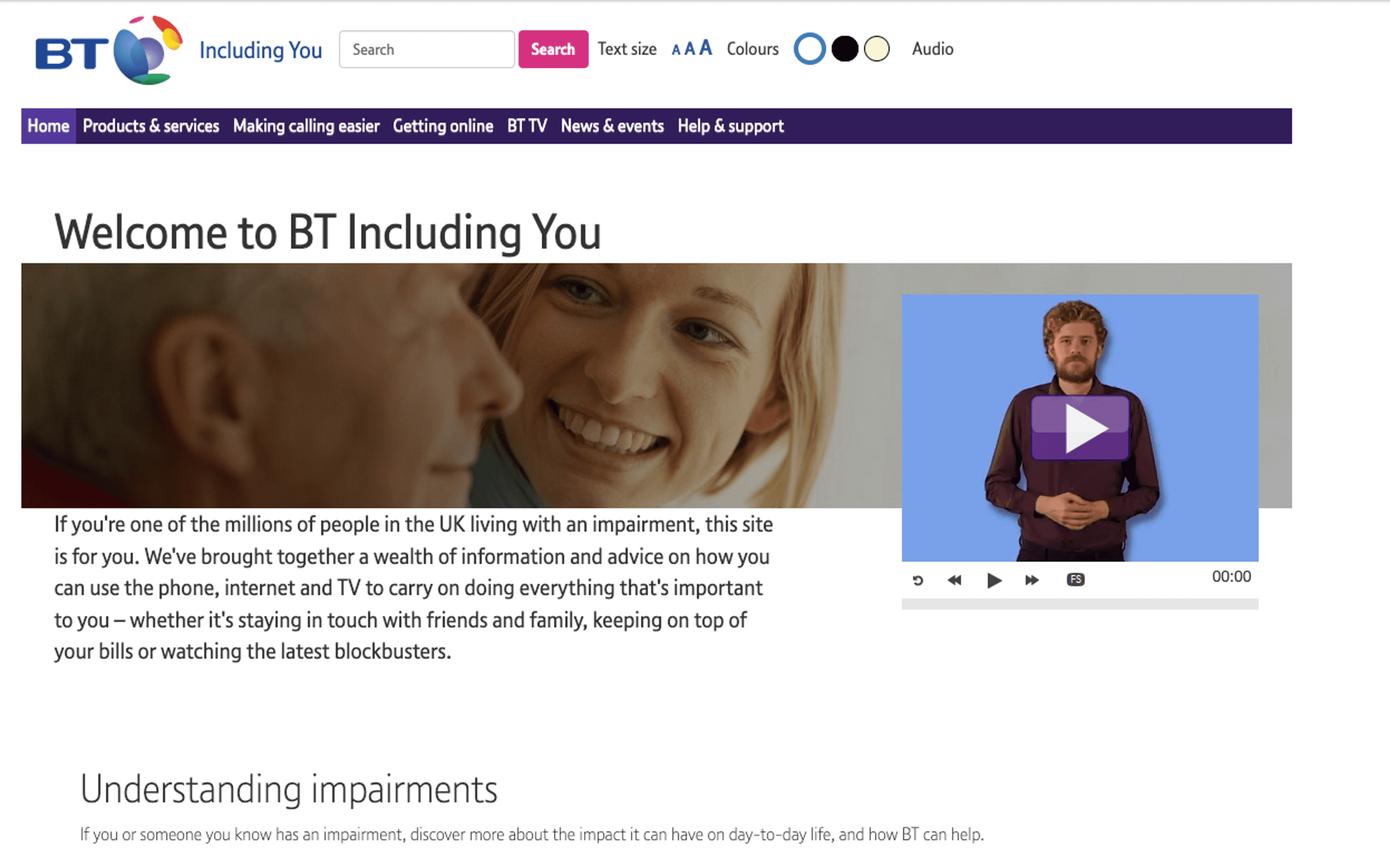The image size is (1390, 868).
Task: Click the video progress bar
Action: coord(1080,604)
